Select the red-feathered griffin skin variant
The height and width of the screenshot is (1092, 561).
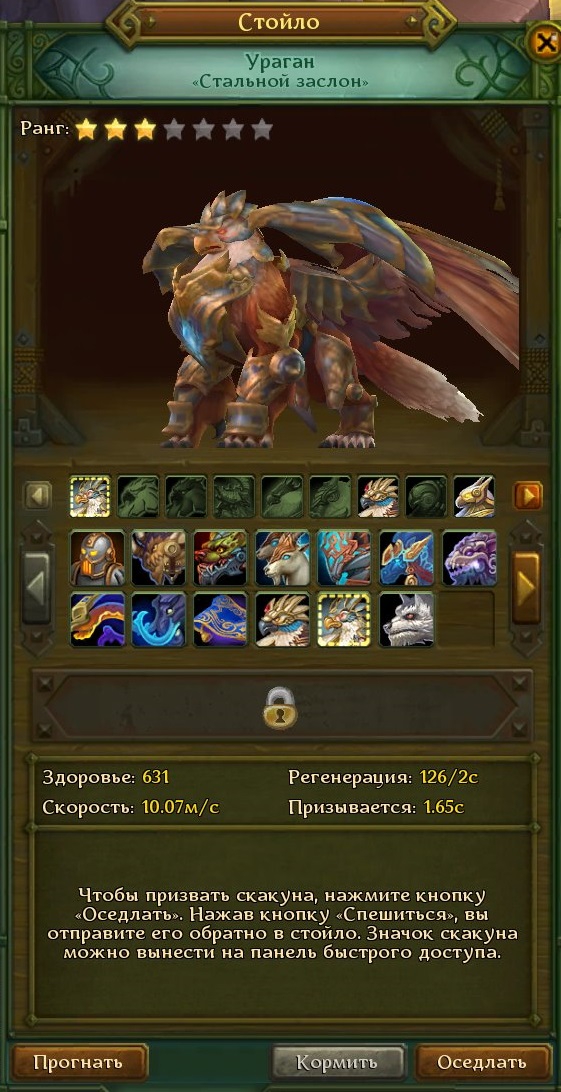click(378, 497)
